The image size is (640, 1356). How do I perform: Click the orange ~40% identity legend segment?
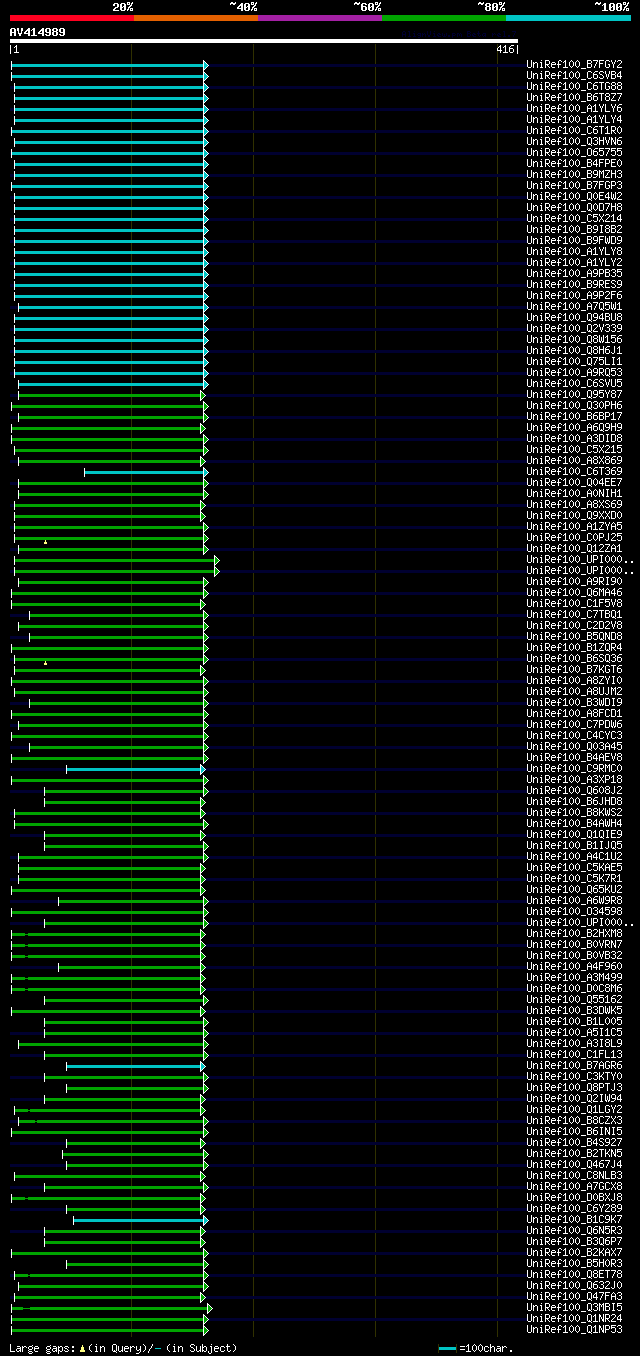pyautogui.click(x=196, y=18)
